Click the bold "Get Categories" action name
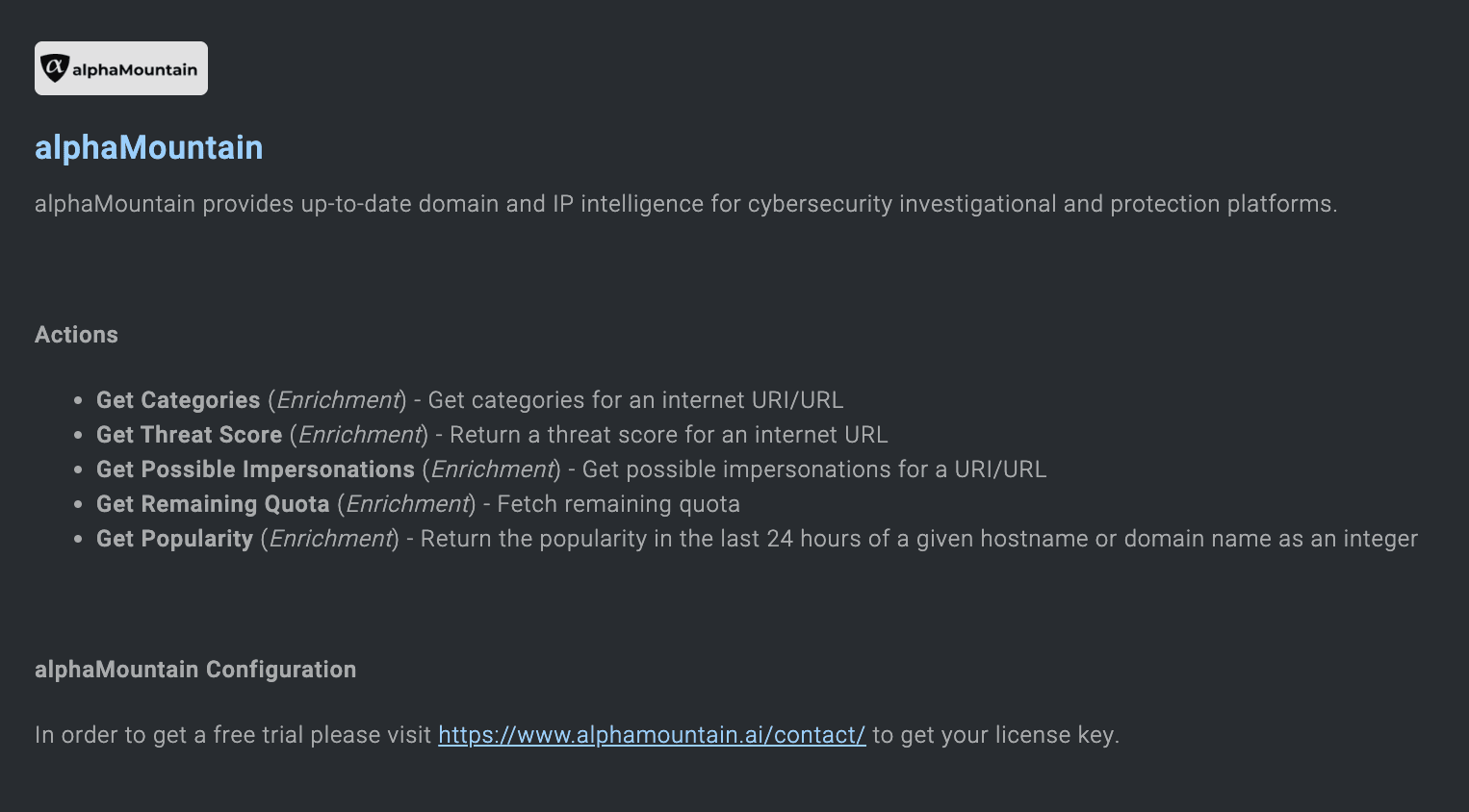The image size is (1469, 812). click(x=178, y=400)
